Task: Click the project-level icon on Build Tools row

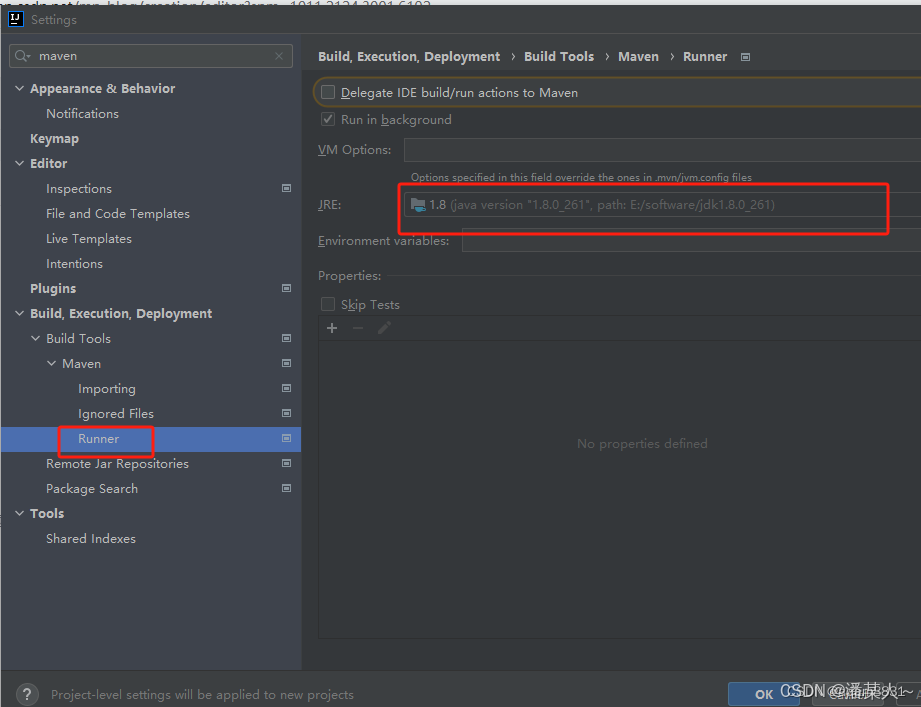Action: pos(287,338)
